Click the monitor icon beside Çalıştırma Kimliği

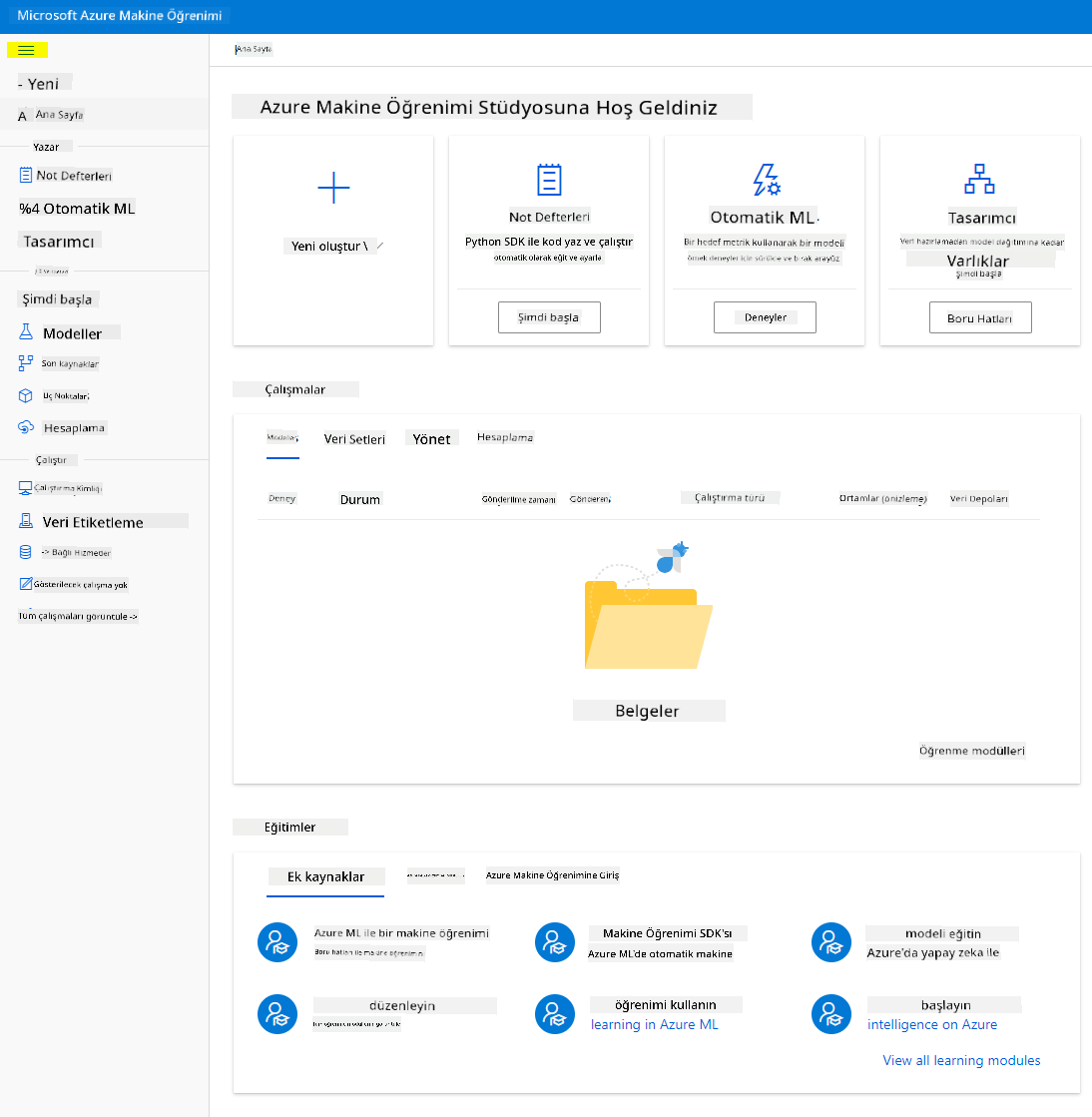[25, 488]
